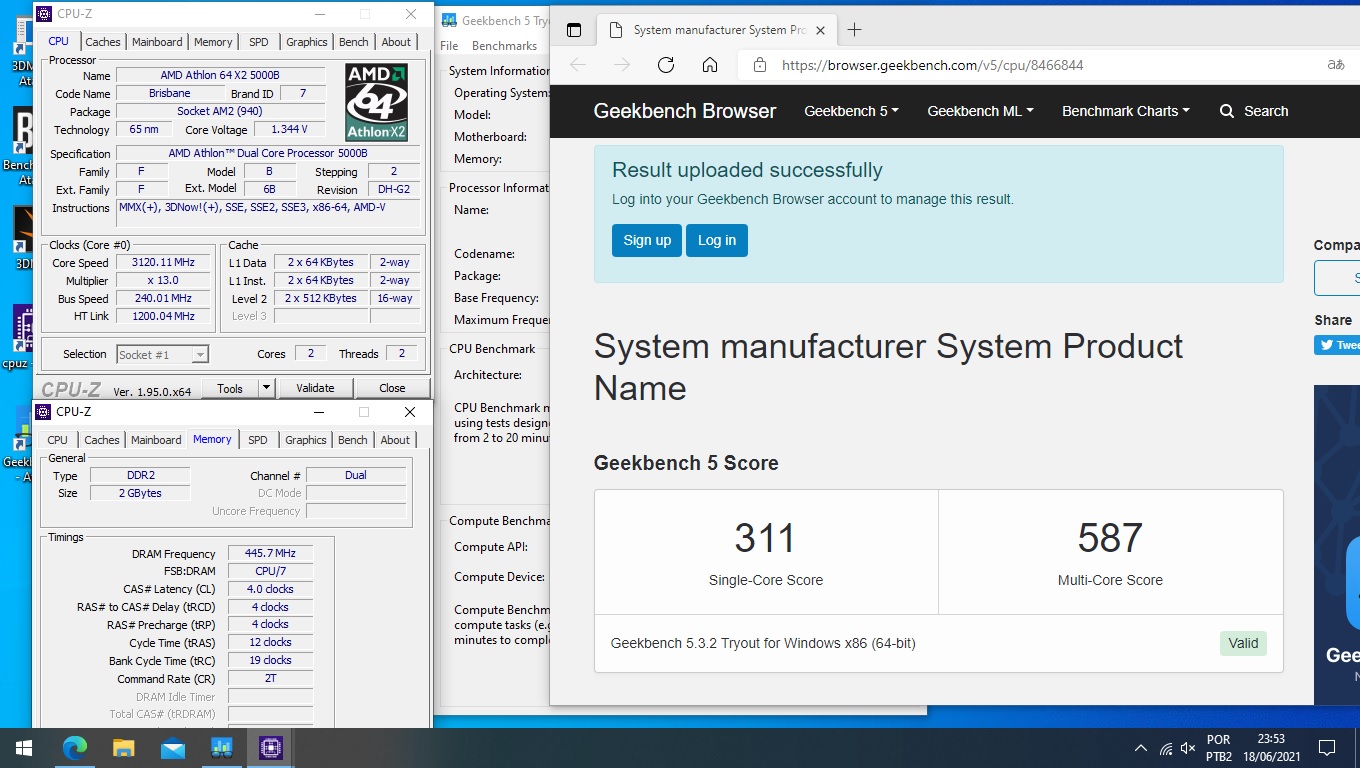Open Mainboard tab in top CPU-Z window
This screenshot has height=768, width=1360.
[x=157, y=42]
